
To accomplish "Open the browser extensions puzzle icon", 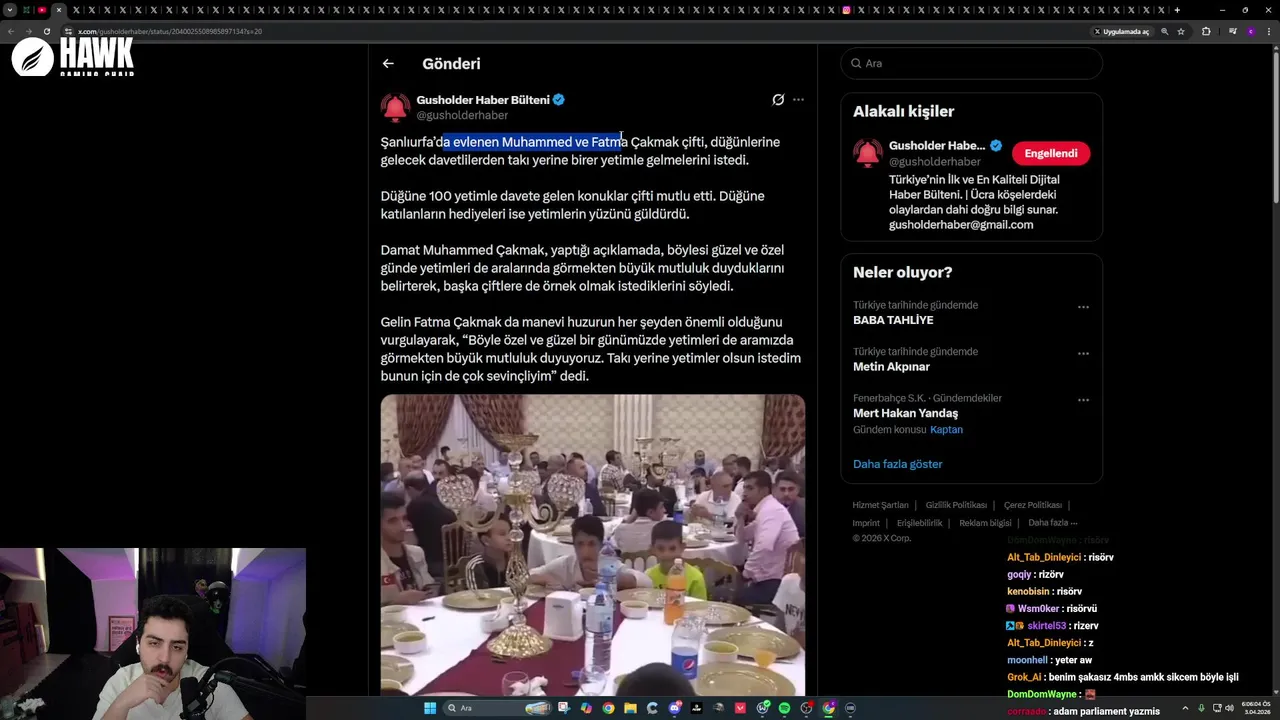I will 1206,31.
